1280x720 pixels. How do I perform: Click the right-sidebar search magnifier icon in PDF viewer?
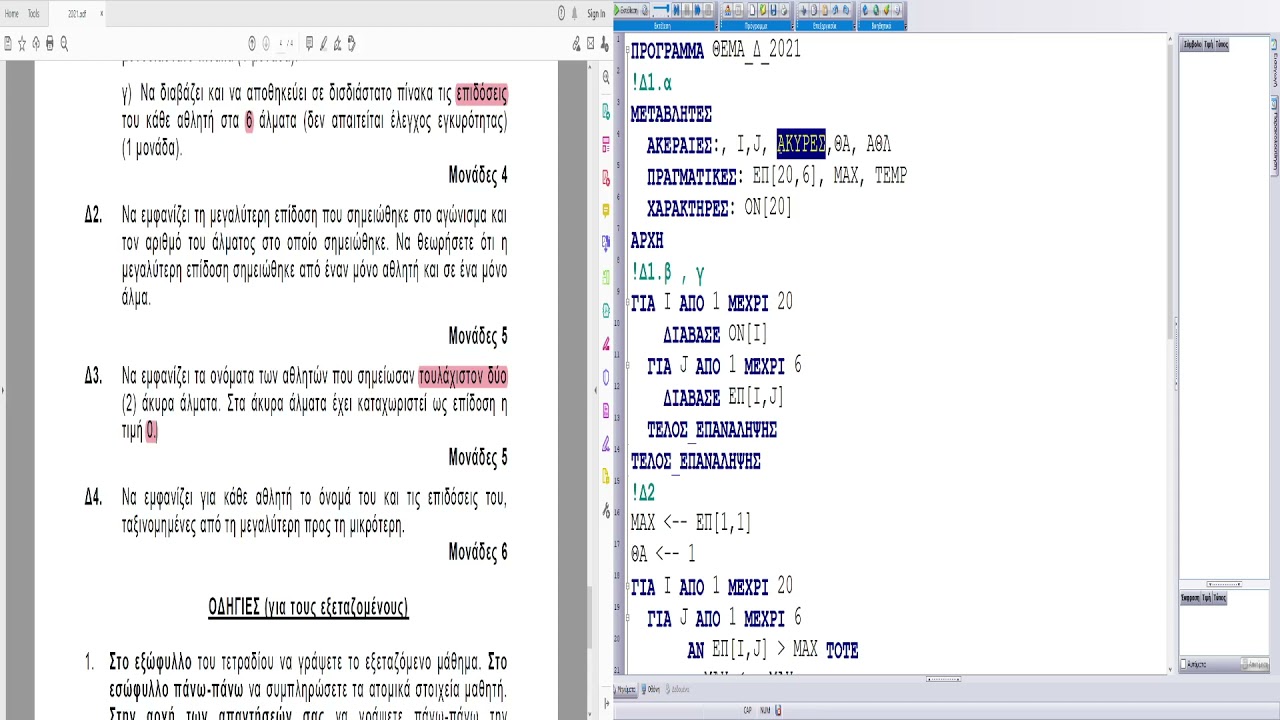(606, 77)
